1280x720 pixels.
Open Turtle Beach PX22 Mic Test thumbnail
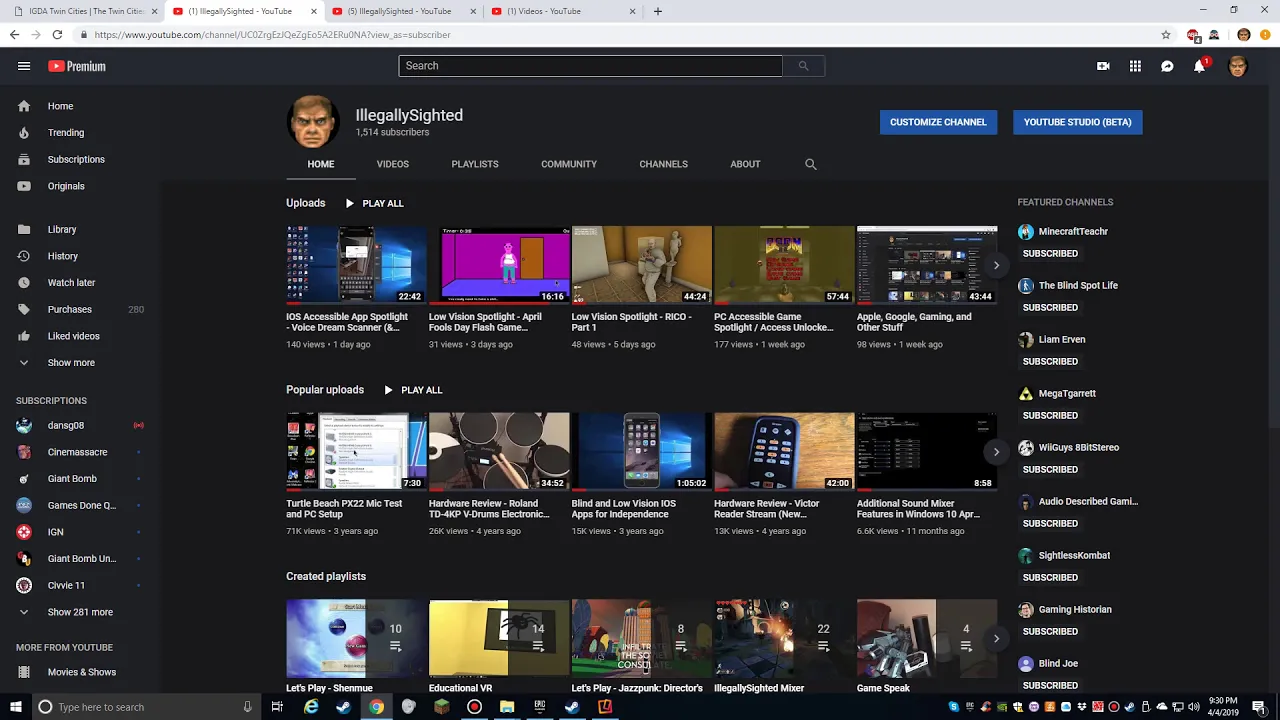click(x=356, y=452)
